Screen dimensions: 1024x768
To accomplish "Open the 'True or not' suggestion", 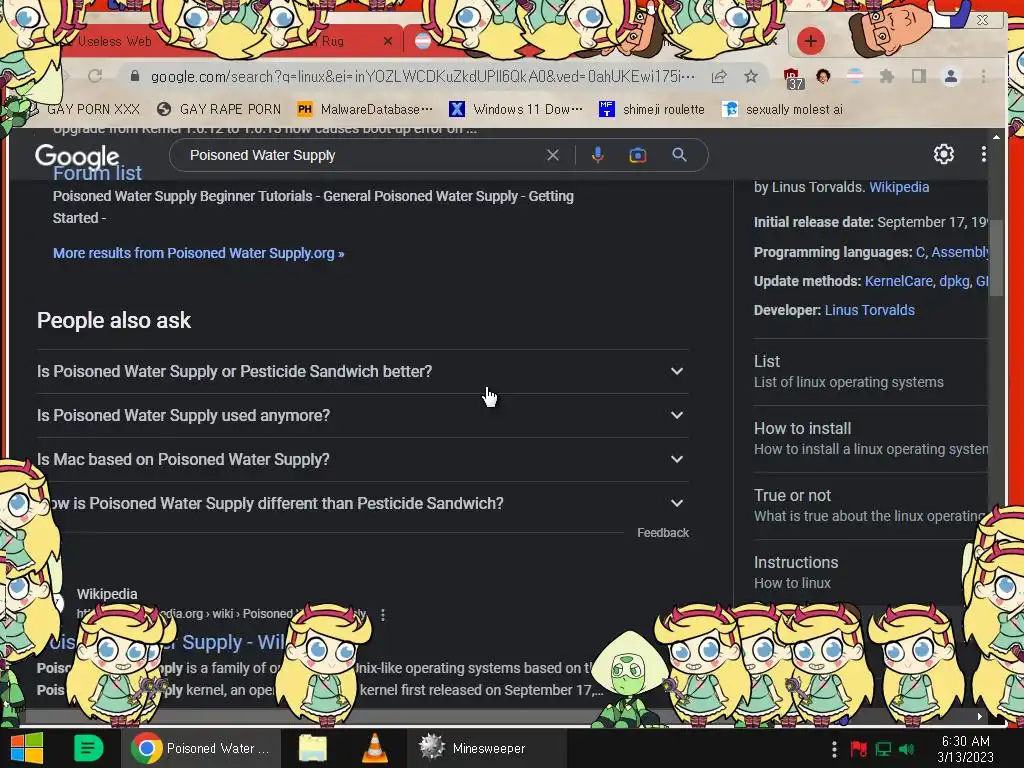I will (x=871, y=505).
